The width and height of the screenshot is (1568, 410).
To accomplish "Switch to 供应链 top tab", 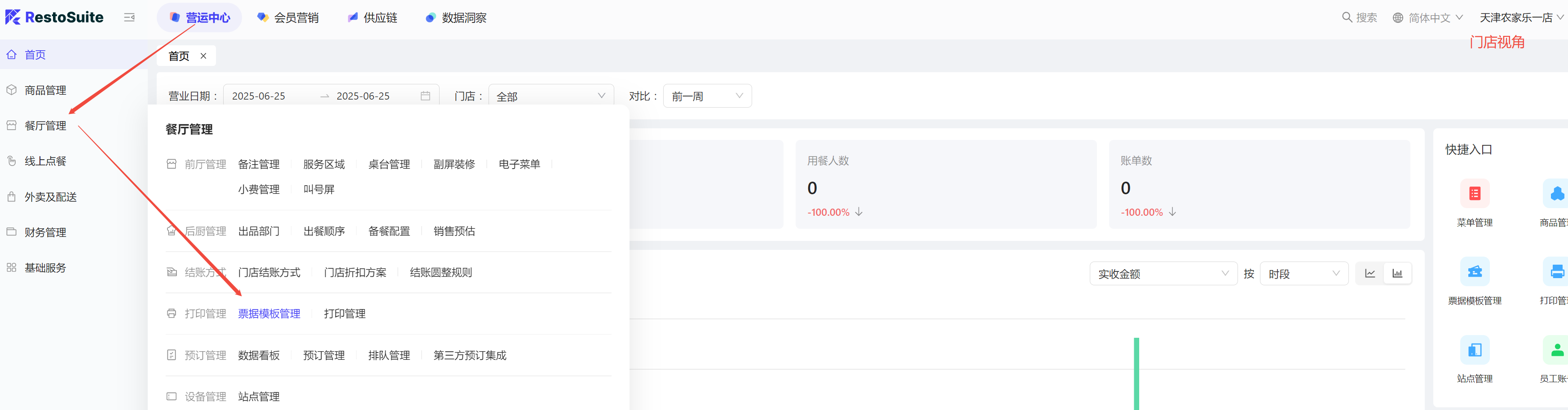I will point(373,17).
